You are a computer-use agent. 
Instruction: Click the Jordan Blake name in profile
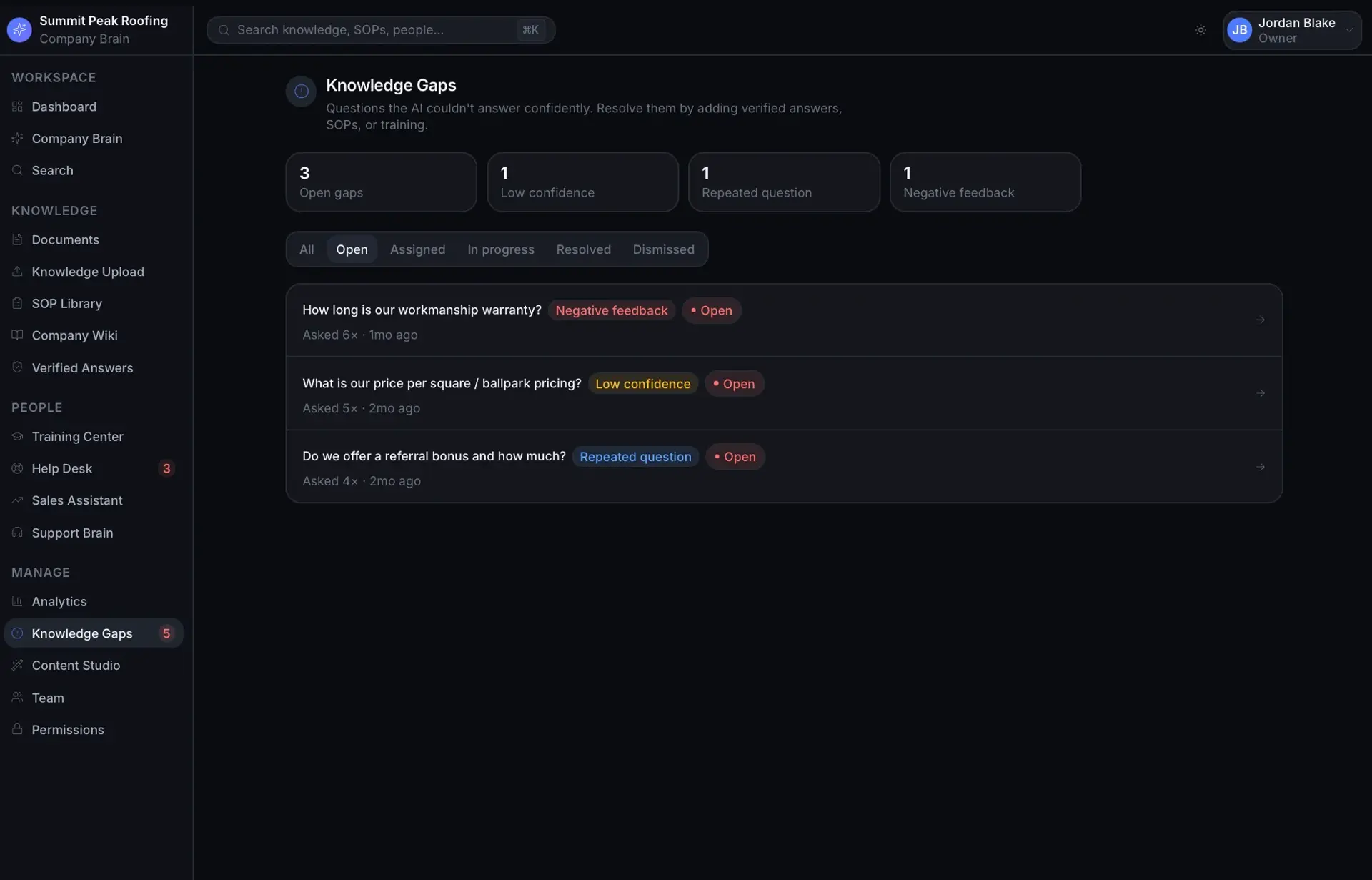[1296, 23]
